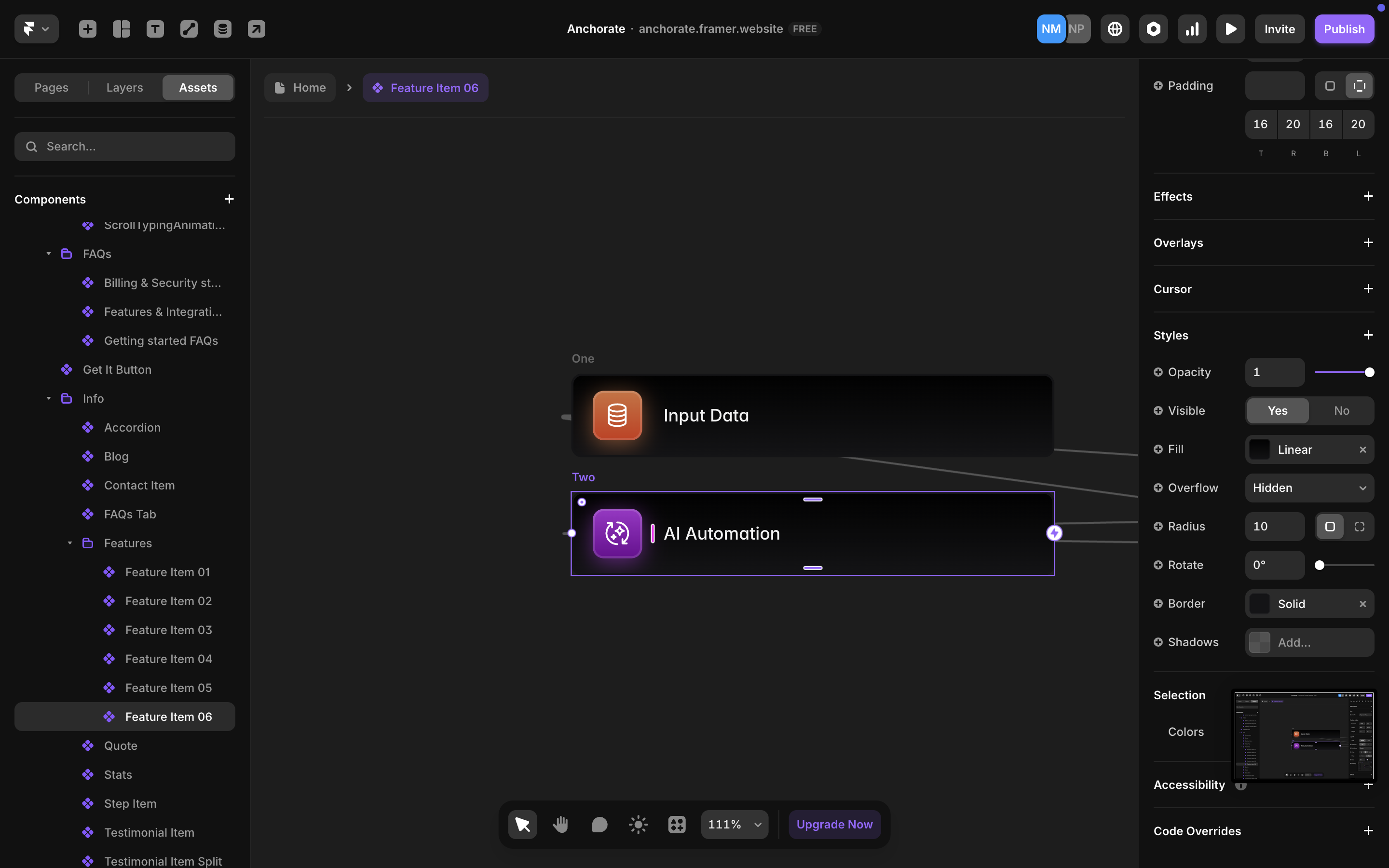
Task: Open the Comments tool in bottom bar
Action: 599,824
